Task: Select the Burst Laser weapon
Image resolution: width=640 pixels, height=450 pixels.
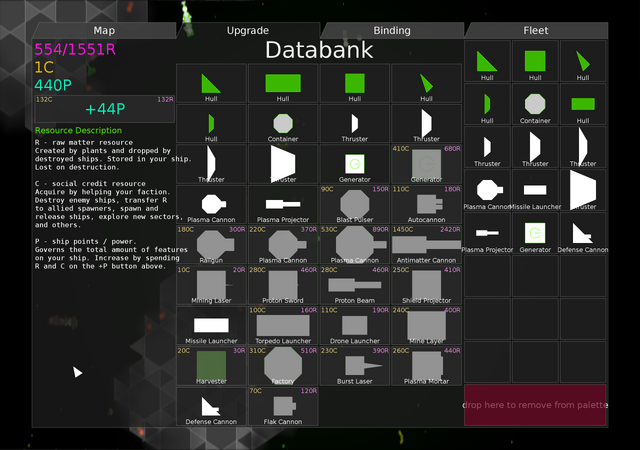Action: tap(354, 365)
